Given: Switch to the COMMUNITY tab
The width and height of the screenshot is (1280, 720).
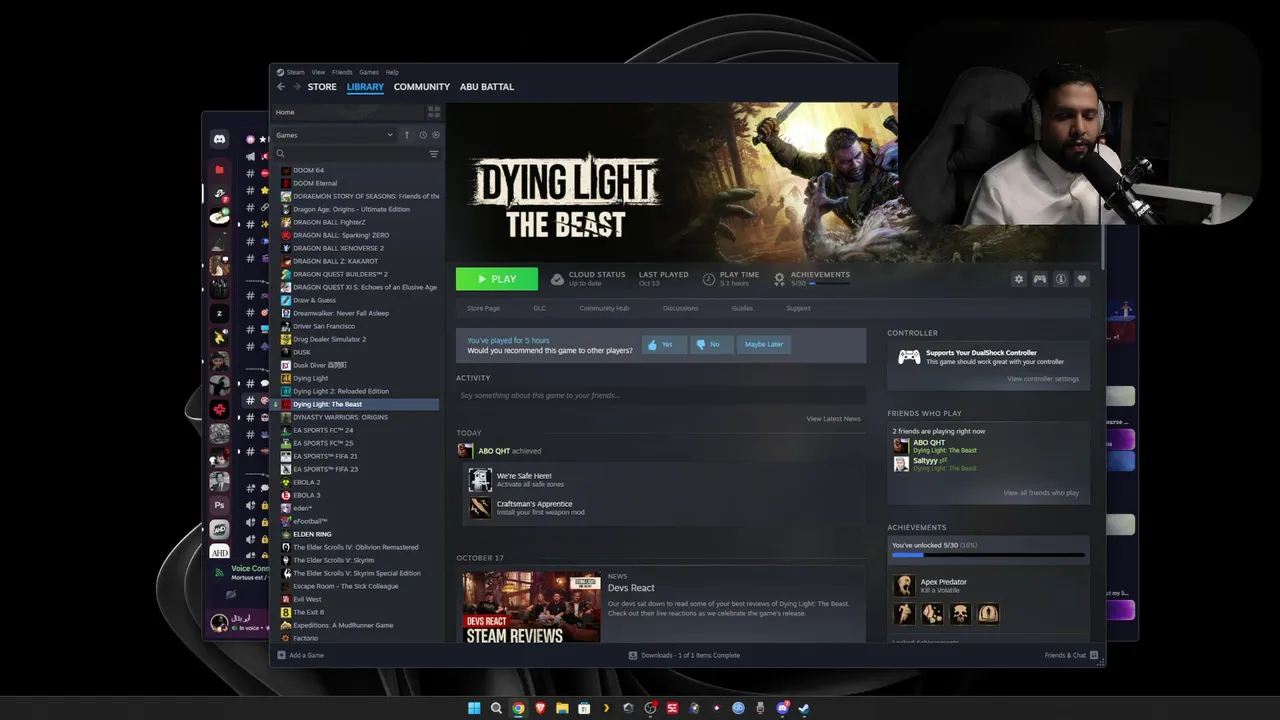Looking at the screenshot, I should pos(421,87).
